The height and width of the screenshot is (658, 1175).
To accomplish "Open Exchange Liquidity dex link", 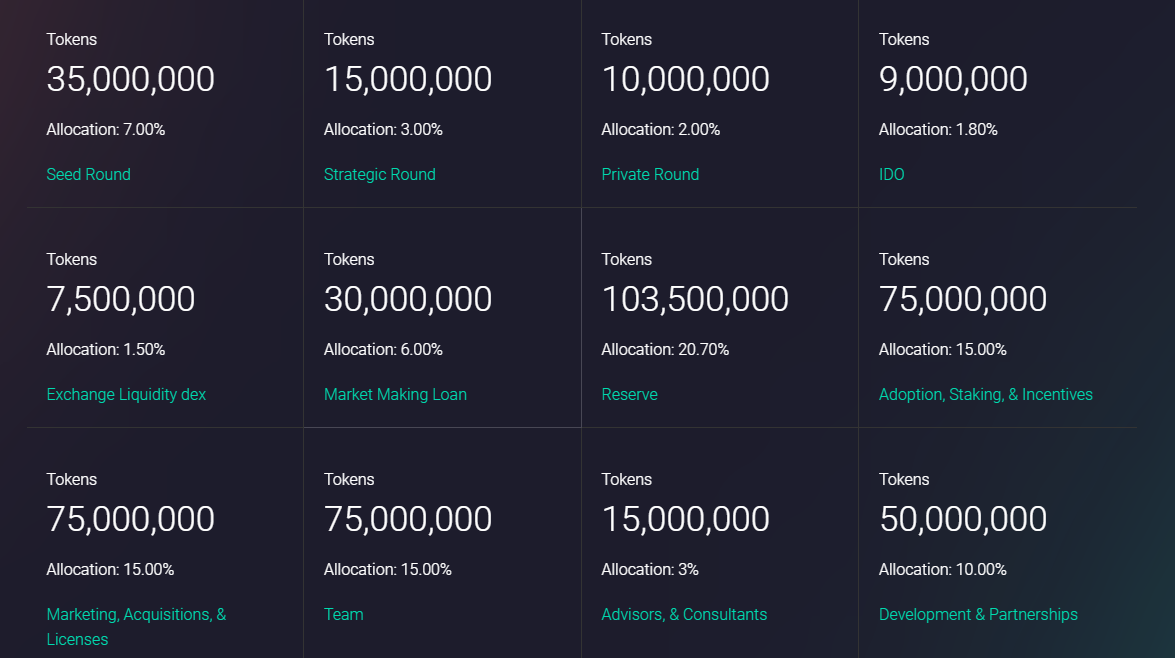I will click(x=126, y=395).
